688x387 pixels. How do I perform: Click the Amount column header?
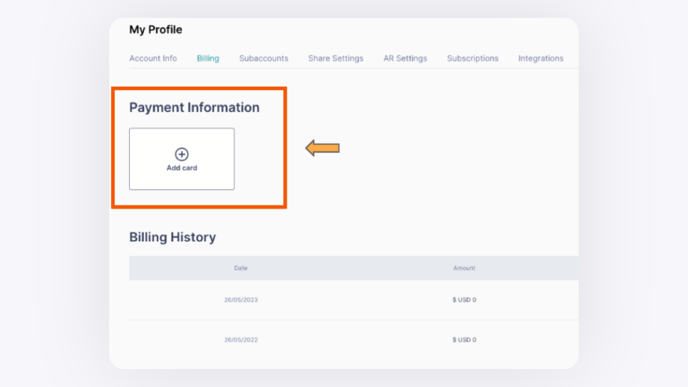(x=464, y=268)
